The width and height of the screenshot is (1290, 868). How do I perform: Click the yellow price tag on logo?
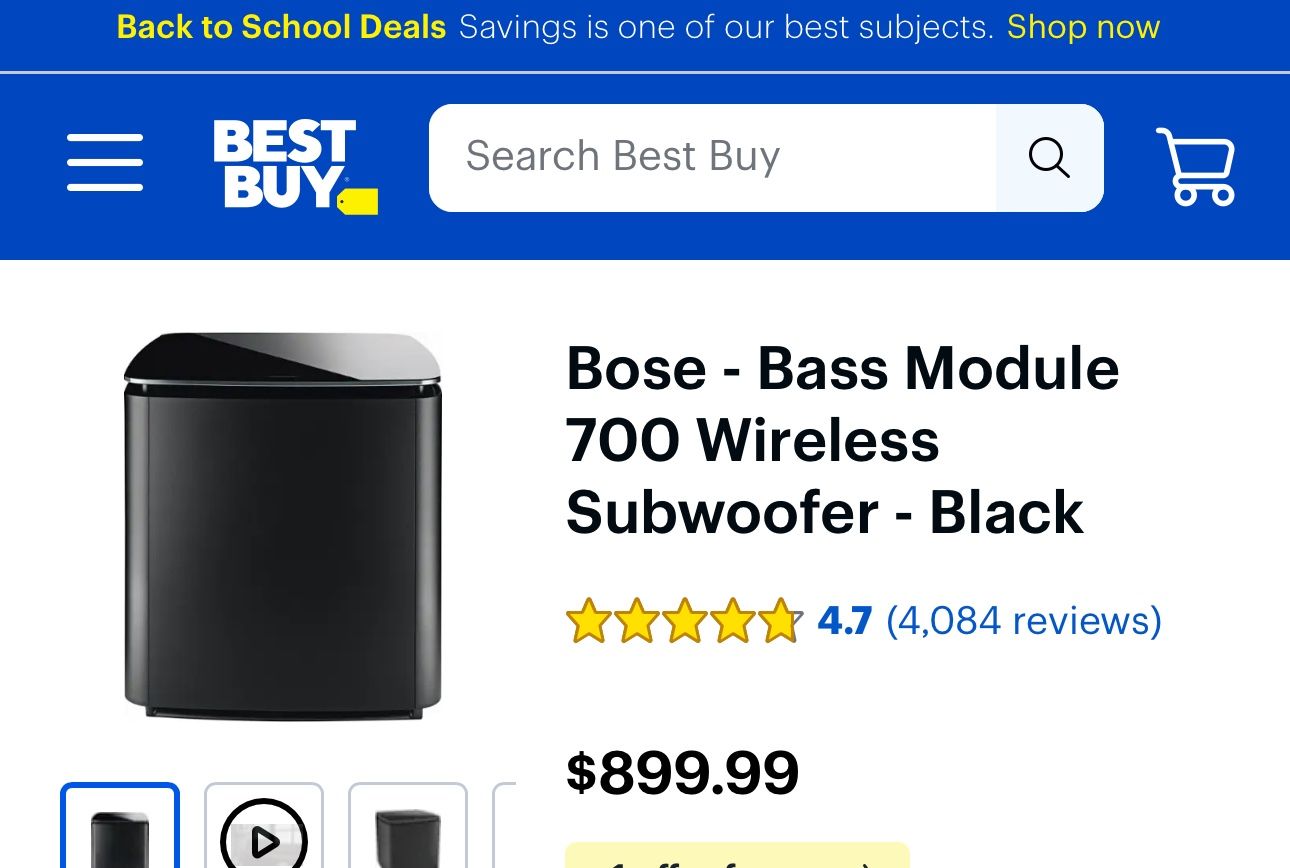358,202
